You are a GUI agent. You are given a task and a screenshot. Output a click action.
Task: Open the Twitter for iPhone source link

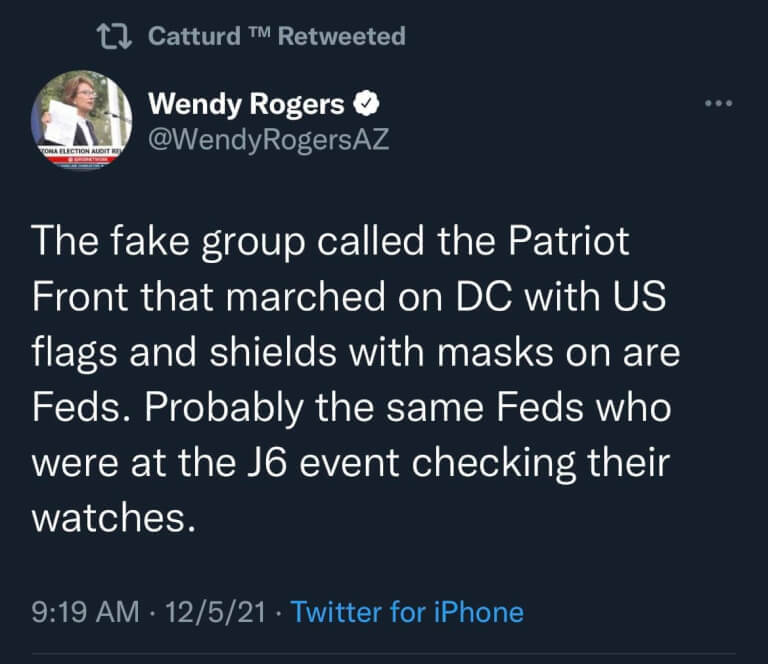407,612
